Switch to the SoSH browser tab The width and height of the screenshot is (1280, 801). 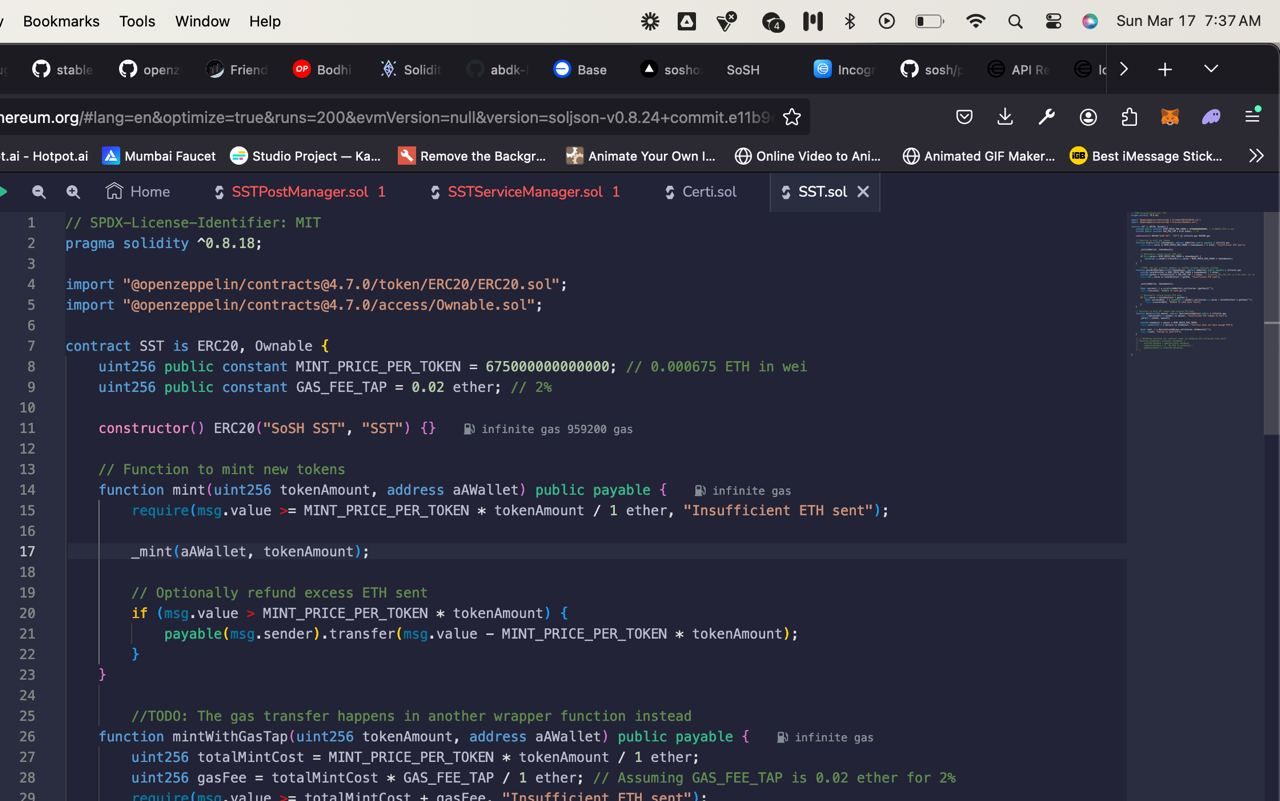pos(743,69)
